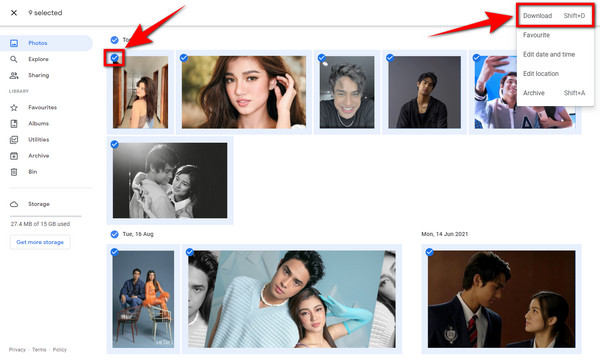The width and height of the screenshot is (600, 361).
Task: Click the Sharing people icon
Action: click(14, 75)
